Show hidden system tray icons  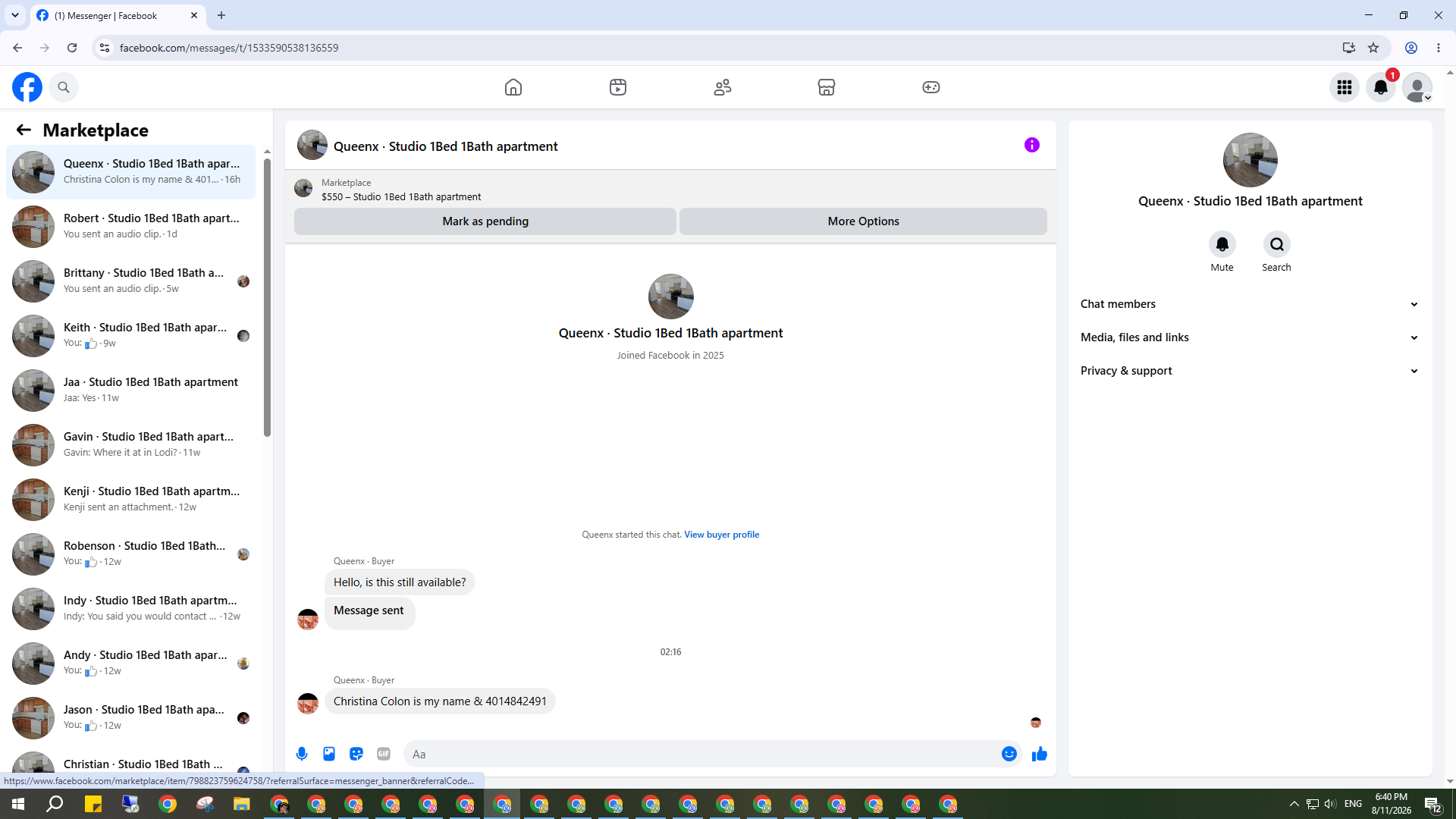coord(1294,804)
